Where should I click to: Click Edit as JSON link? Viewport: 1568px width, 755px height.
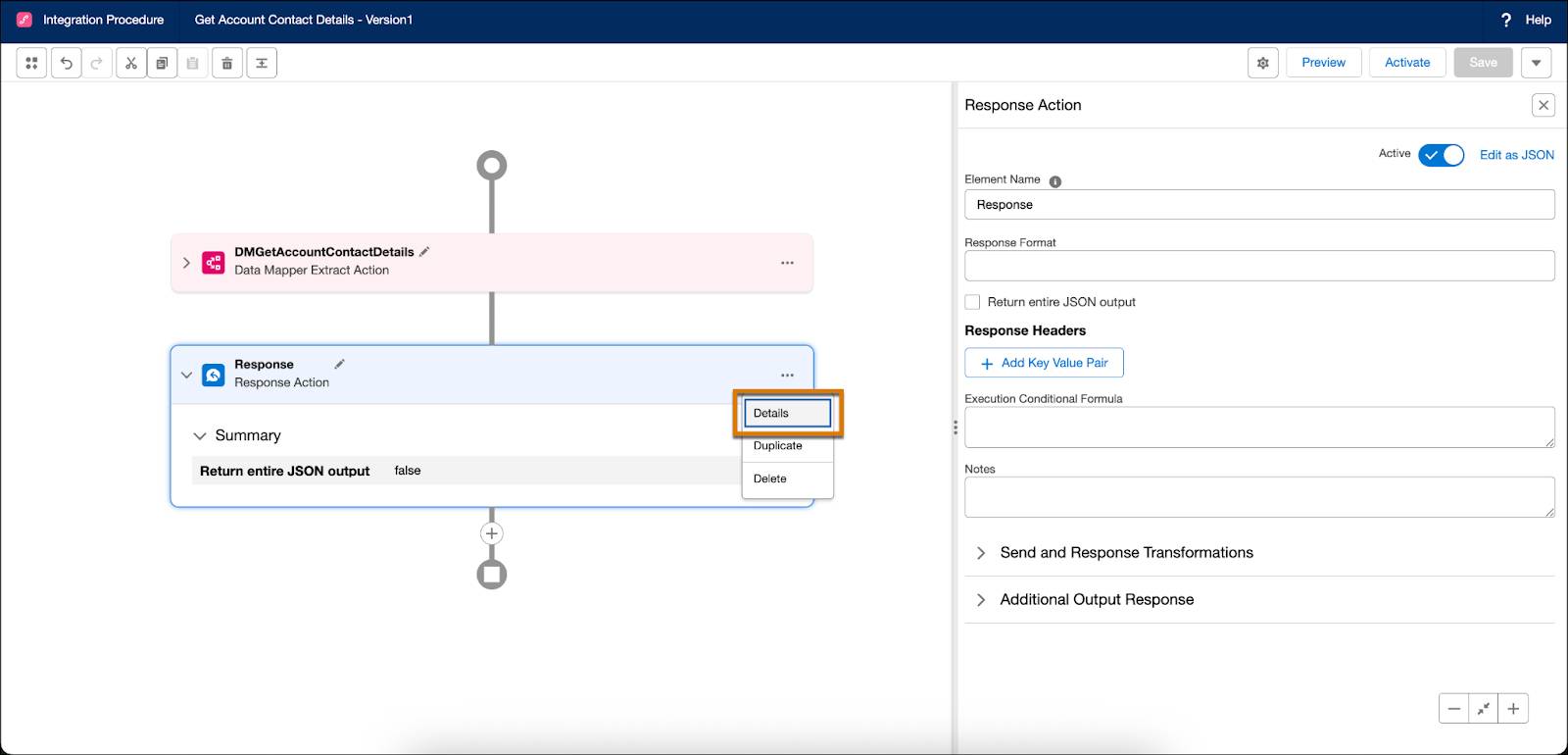point(1516,155)
